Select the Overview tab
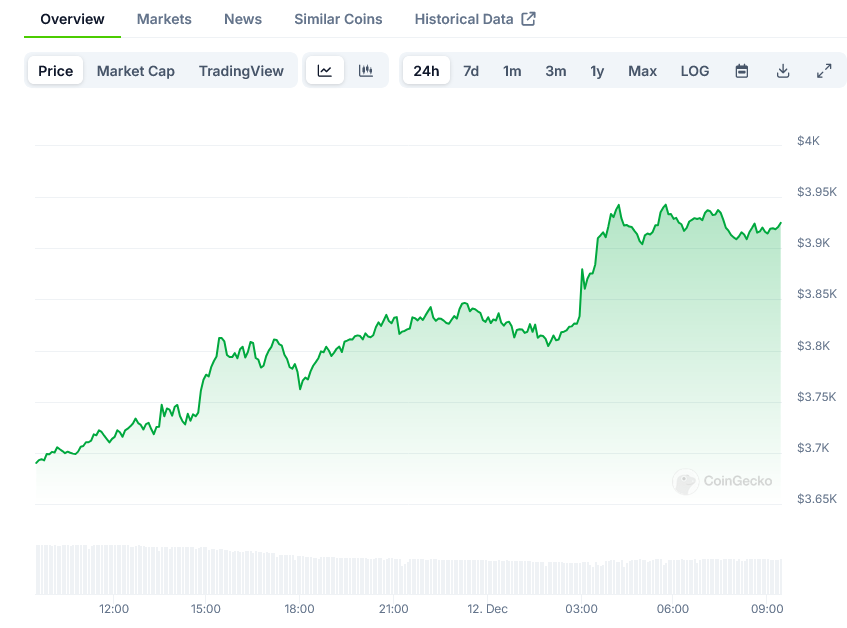 pyautogui.click(x=72, y=19)
